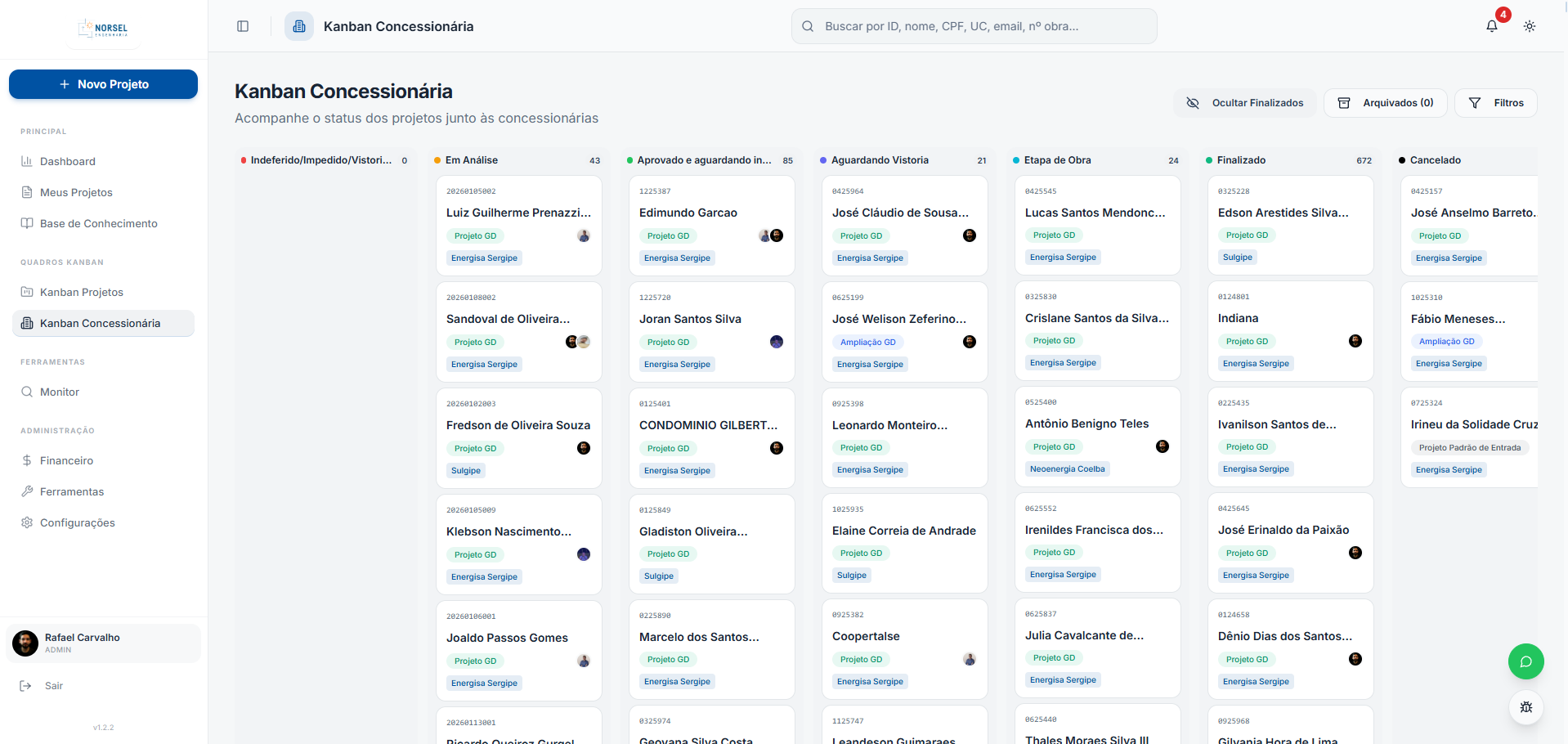Open the Filtros panel
1568x744 pixels.
[x=1495, y=102]
